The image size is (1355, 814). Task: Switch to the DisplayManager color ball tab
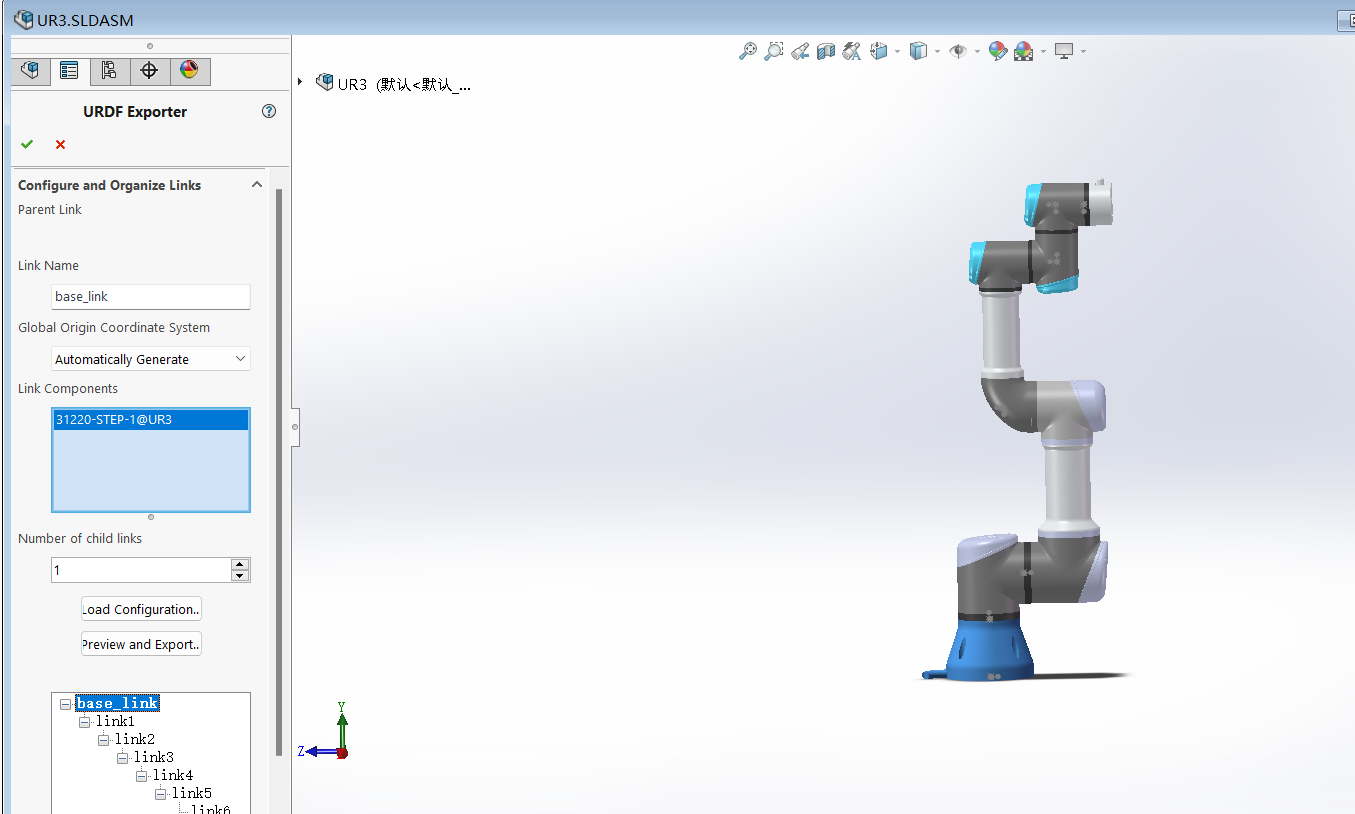click(x=189, y=71)
